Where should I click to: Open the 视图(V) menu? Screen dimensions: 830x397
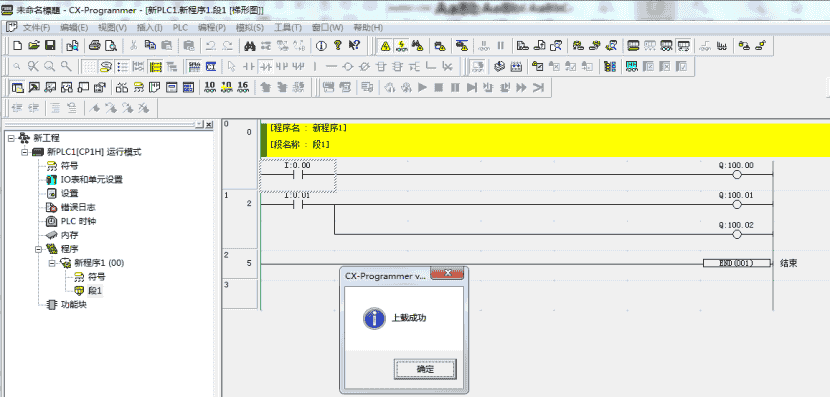tap(112, 28)
